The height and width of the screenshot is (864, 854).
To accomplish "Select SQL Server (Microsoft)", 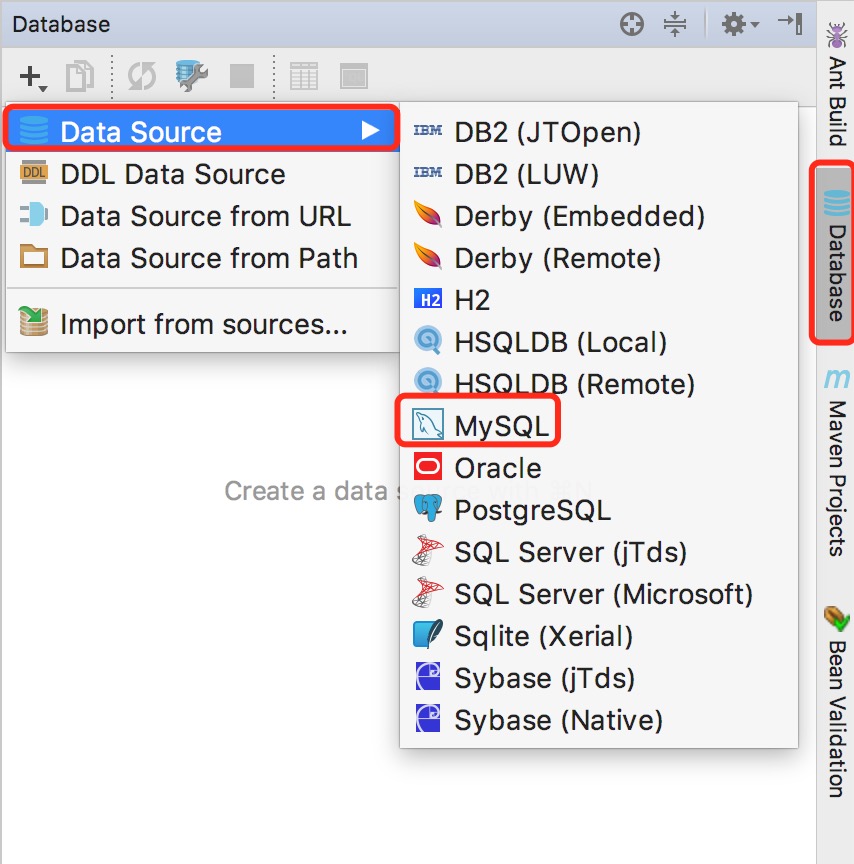I will [598, 594].
